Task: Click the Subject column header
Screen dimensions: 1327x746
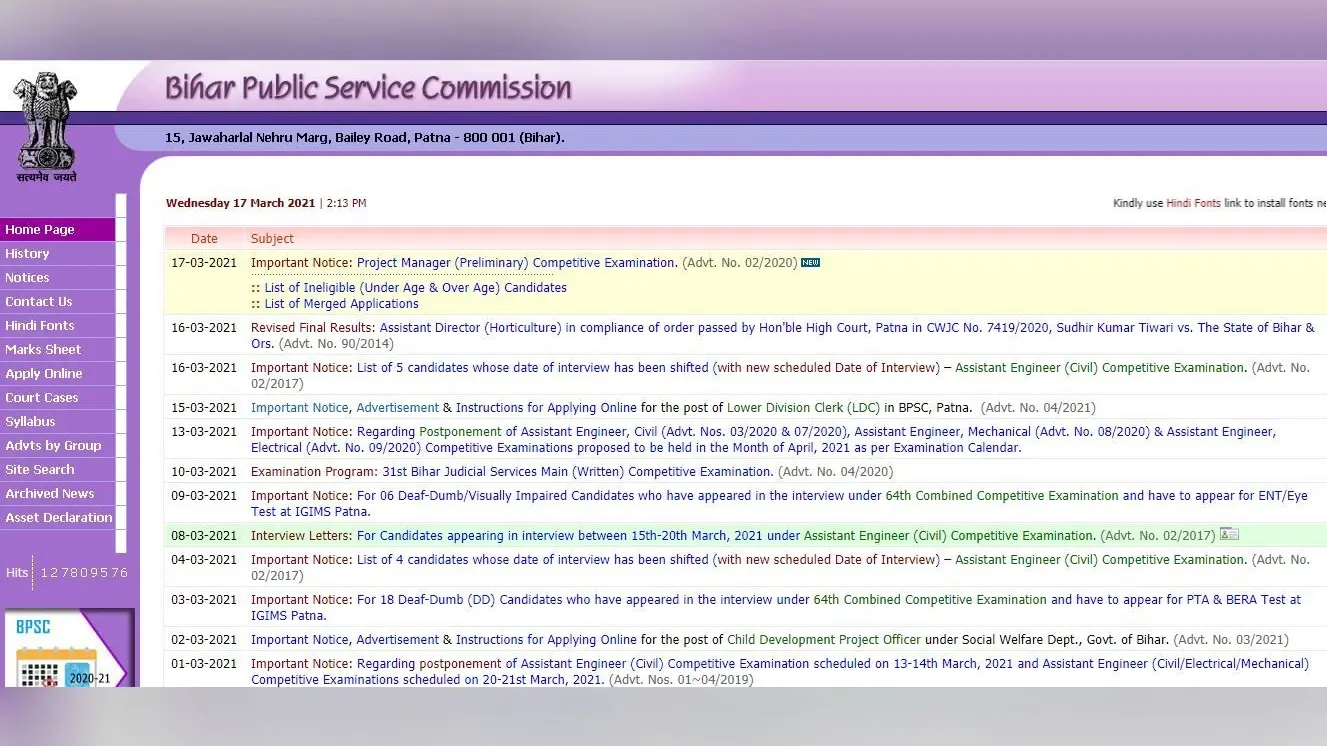Action: [x=272, y=239]
